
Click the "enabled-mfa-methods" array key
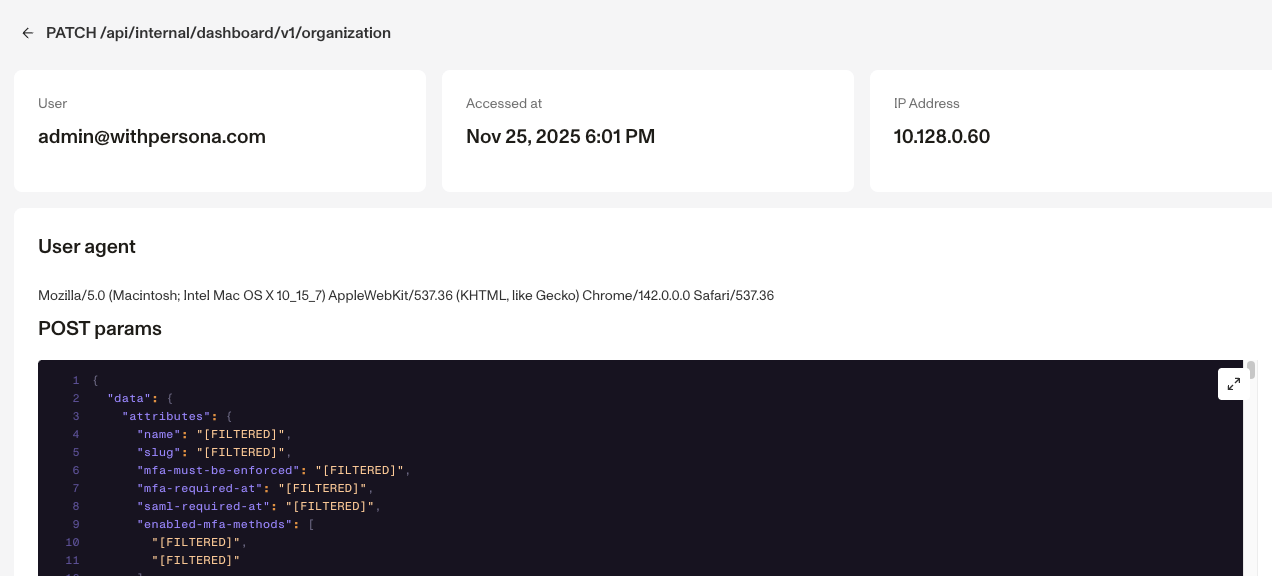pos(214,525)
